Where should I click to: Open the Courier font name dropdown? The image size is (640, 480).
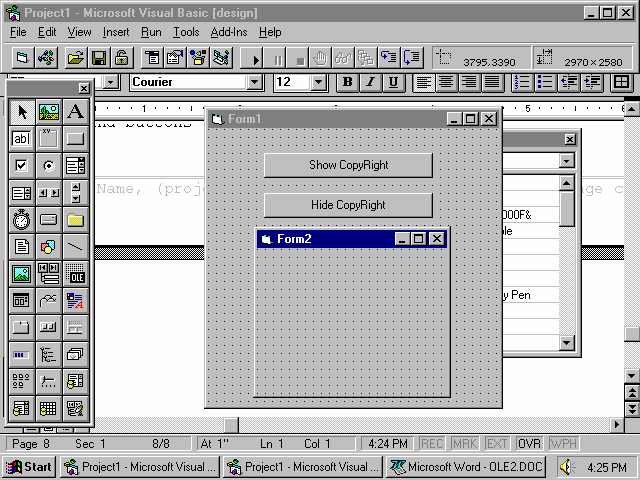[x=254, y=82]
